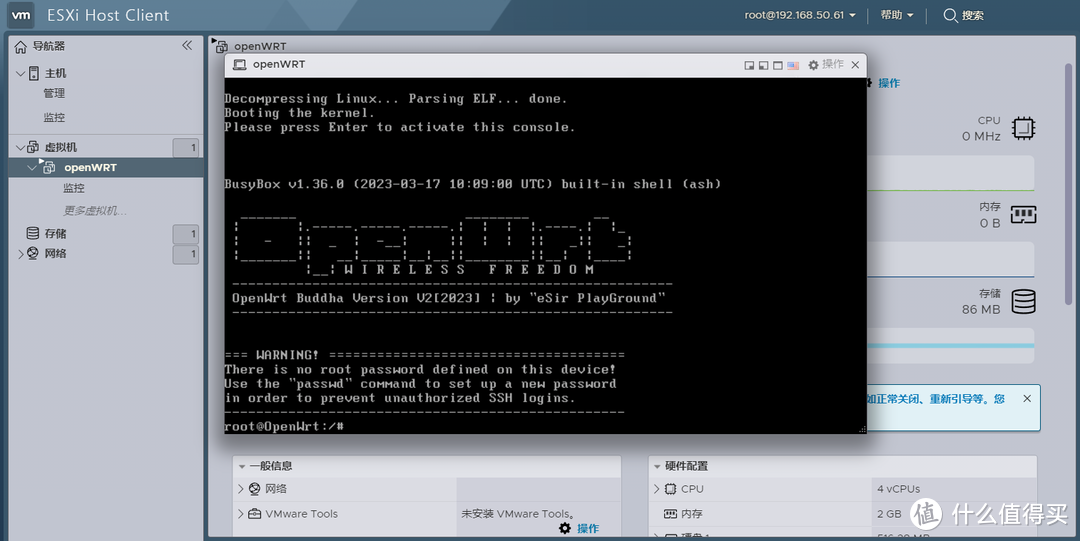Switch console to full window icon
The height and width of the screenshot is (541, 1080).
tap(778, 65)
